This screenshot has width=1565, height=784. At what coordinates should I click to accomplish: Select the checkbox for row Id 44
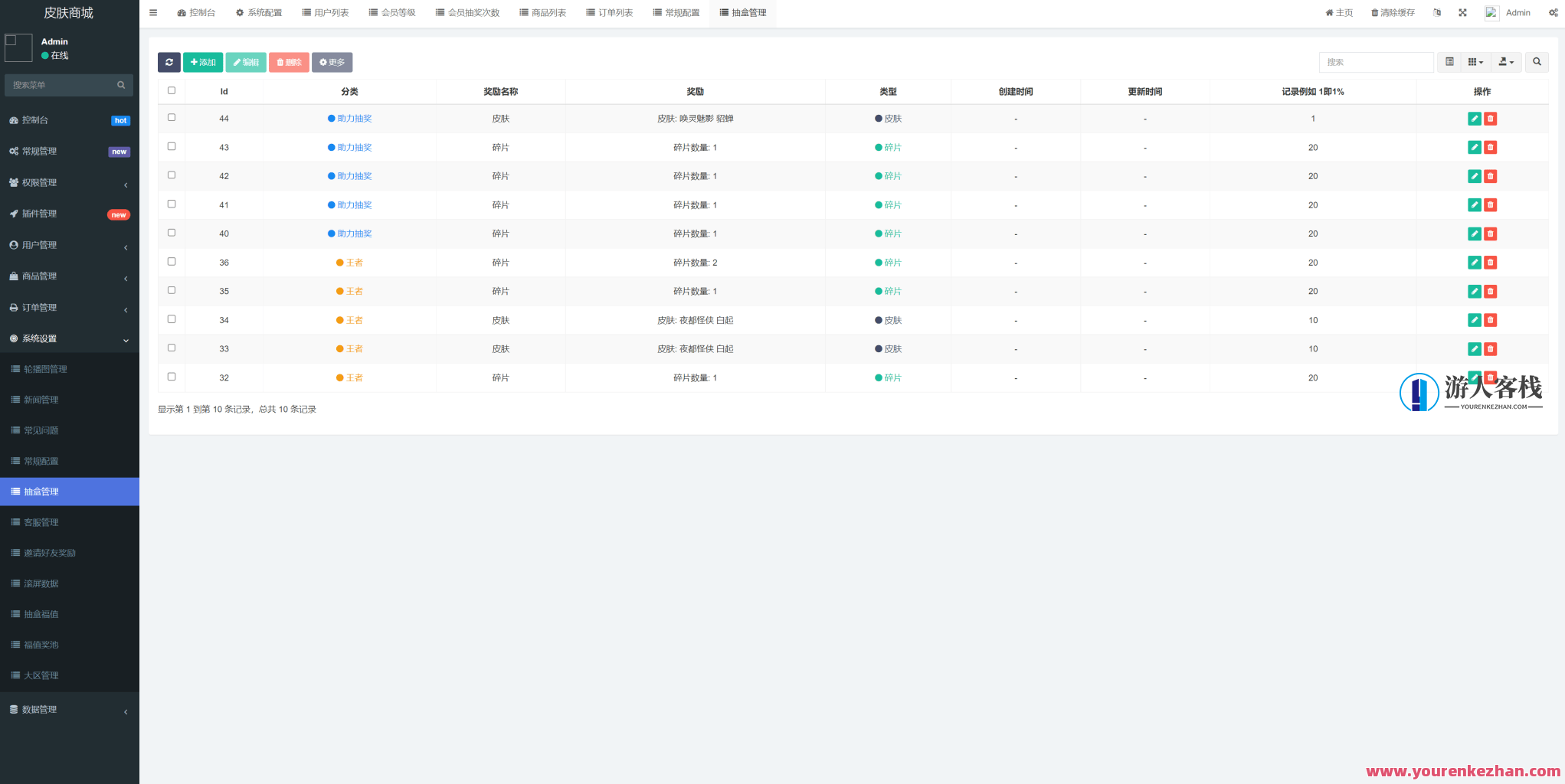172,118
